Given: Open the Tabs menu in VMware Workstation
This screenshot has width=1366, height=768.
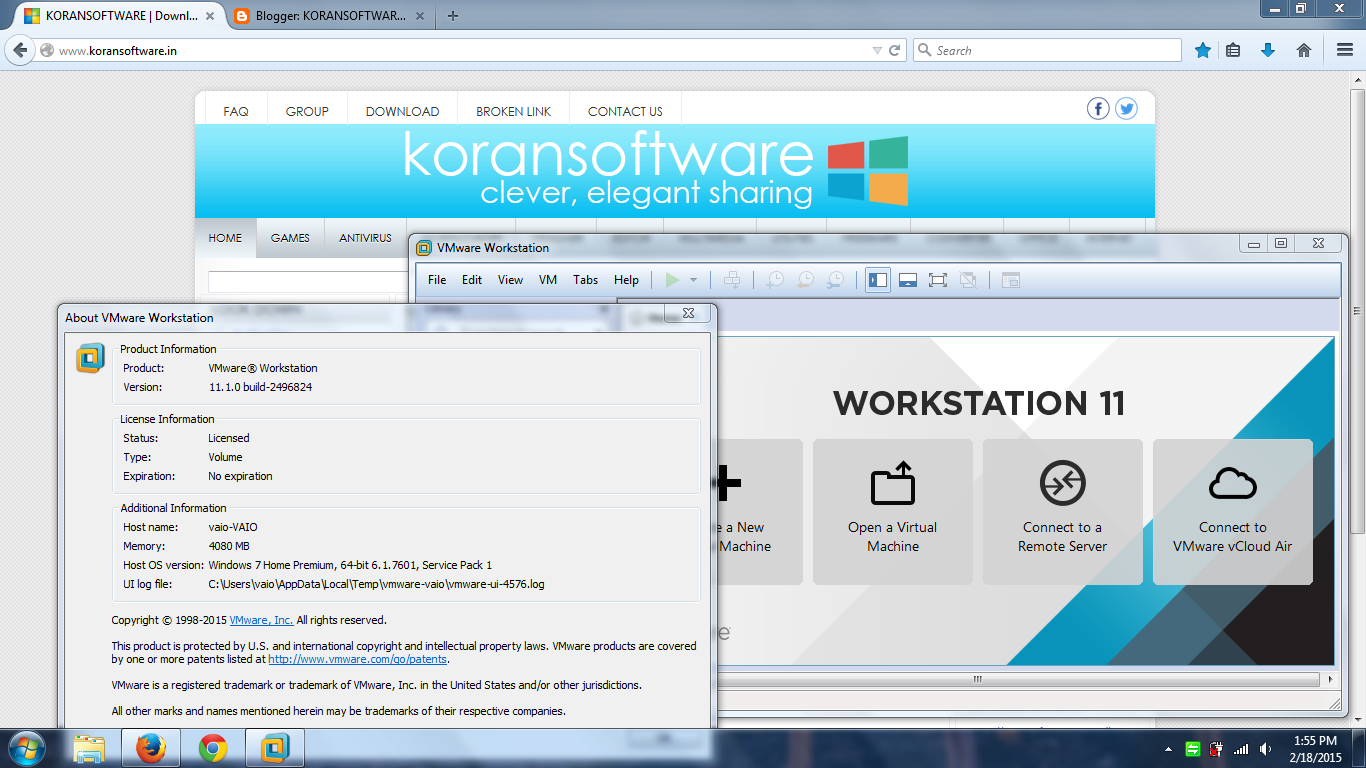Looking at the screenshot, I should point(586,280).
